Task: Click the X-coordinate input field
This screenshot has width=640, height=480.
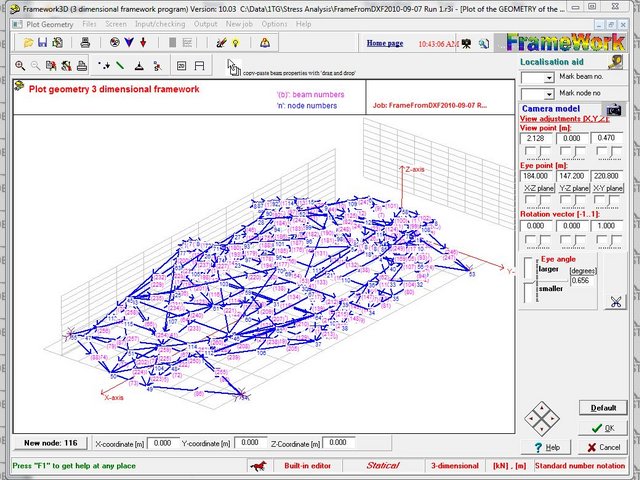Action: point(163,442)
